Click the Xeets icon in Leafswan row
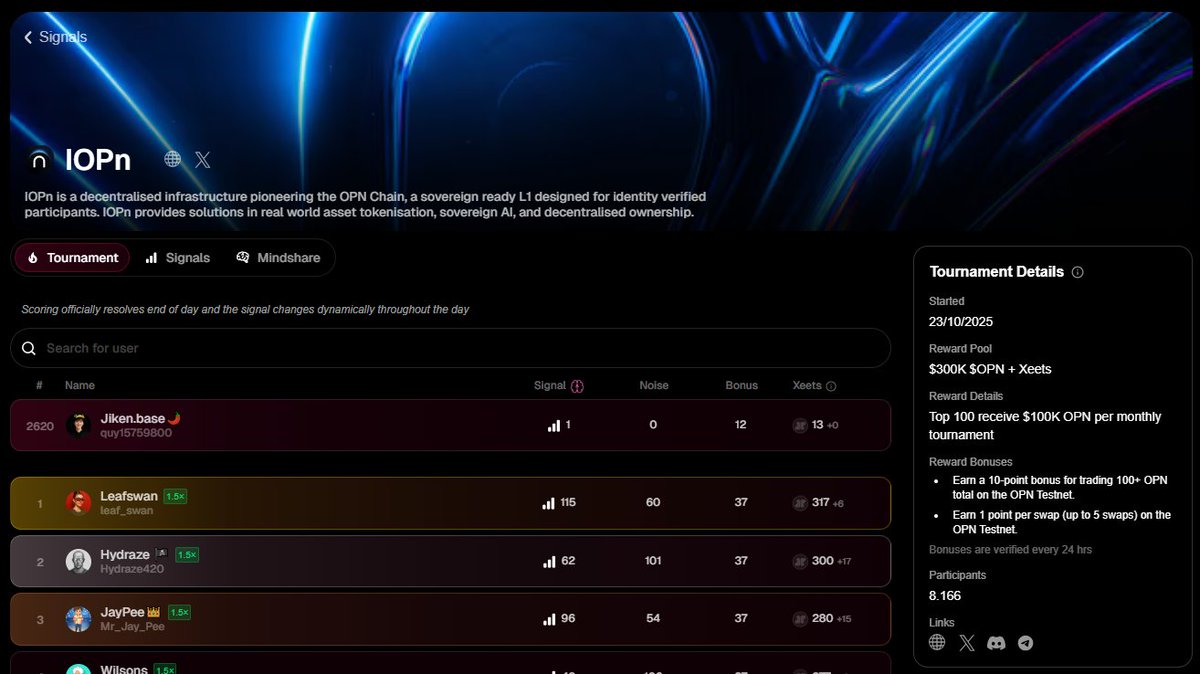1200x674 pixels. pyautogui.click(x=800, y=503)
